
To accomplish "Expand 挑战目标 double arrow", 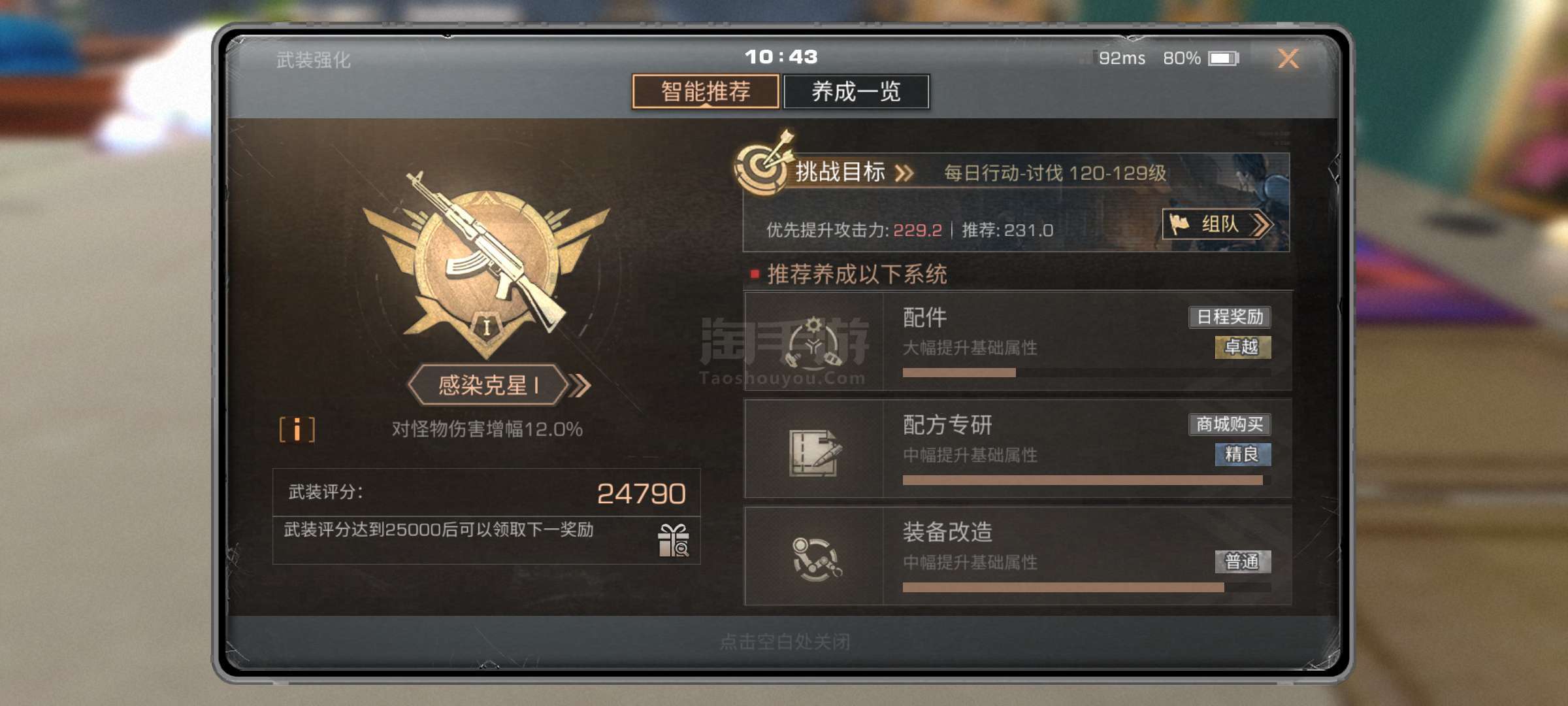I will click(904, 173).
